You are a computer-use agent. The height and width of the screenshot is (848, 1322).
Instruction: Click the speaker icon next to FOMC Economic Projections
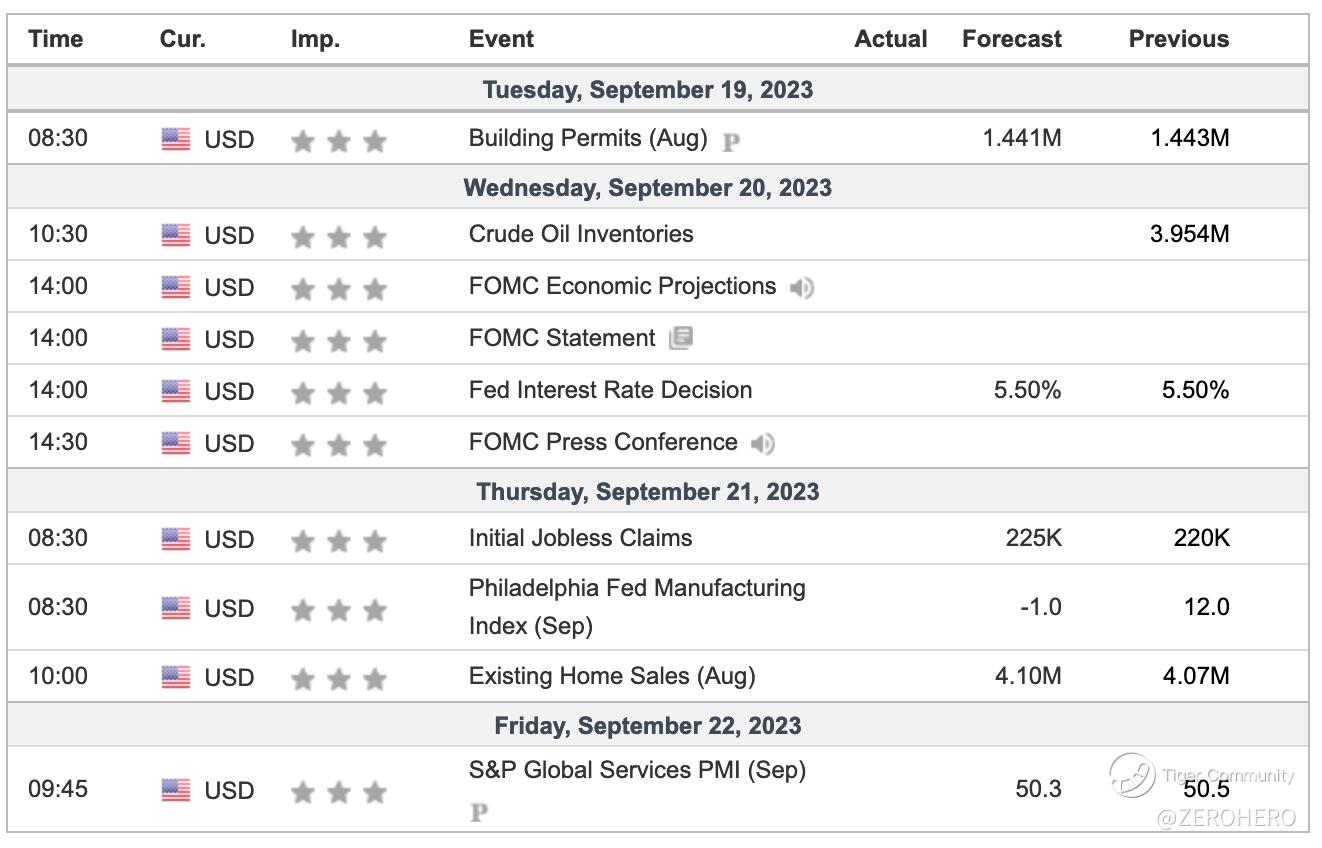click(801, 288)
